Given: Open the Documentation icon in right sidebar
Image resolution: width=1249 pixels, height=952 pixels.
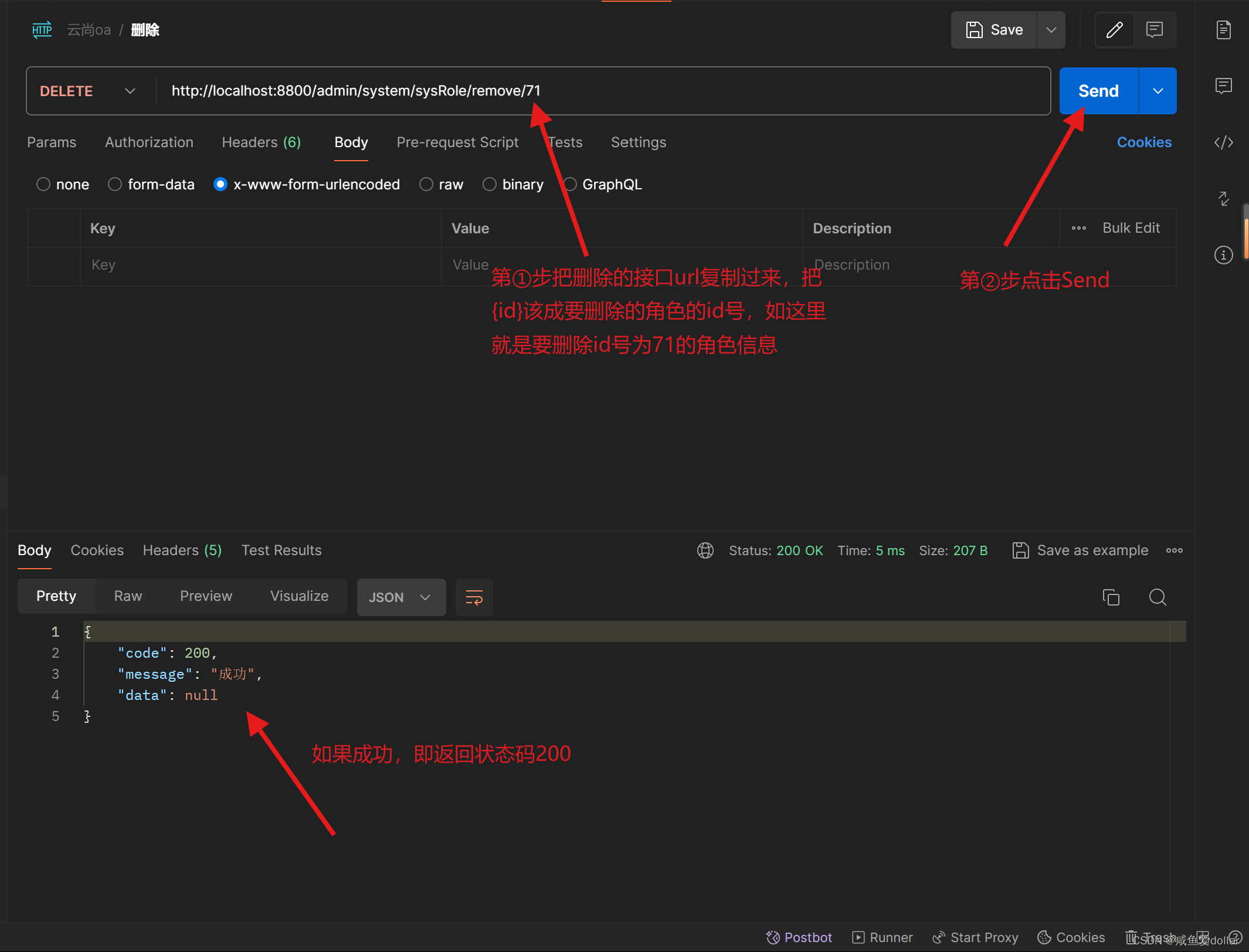Looking at the screenshot, I should (1223, 30).
